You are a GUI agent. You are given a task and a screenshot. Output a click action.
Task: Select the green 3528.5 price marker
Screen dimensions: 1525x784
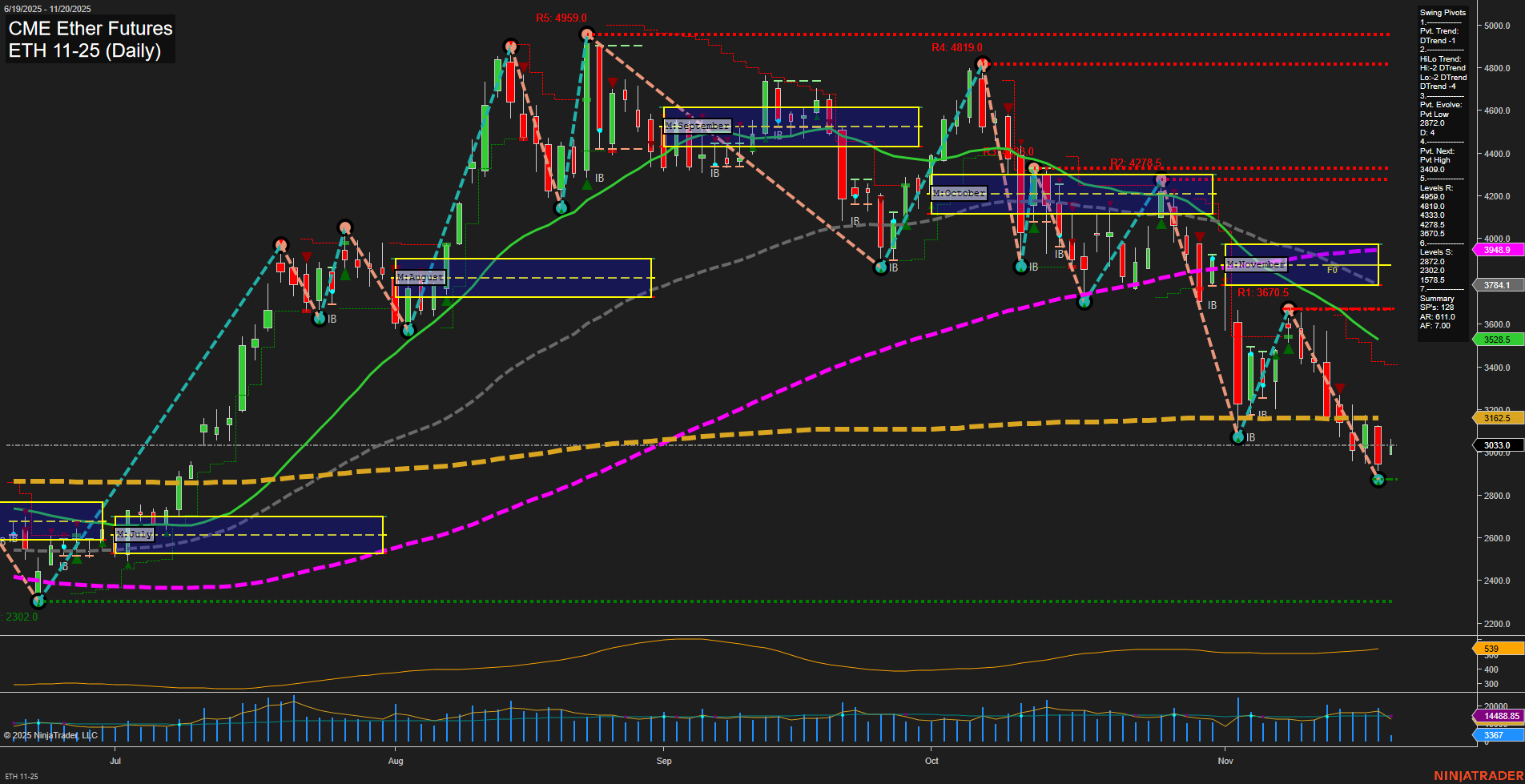[1496, 340]
